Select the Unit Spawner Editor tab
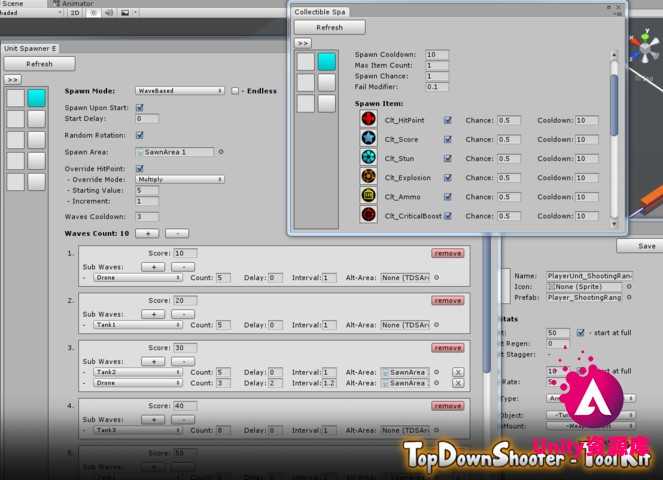The image size is (663, 480). click(x=30, y=49)
